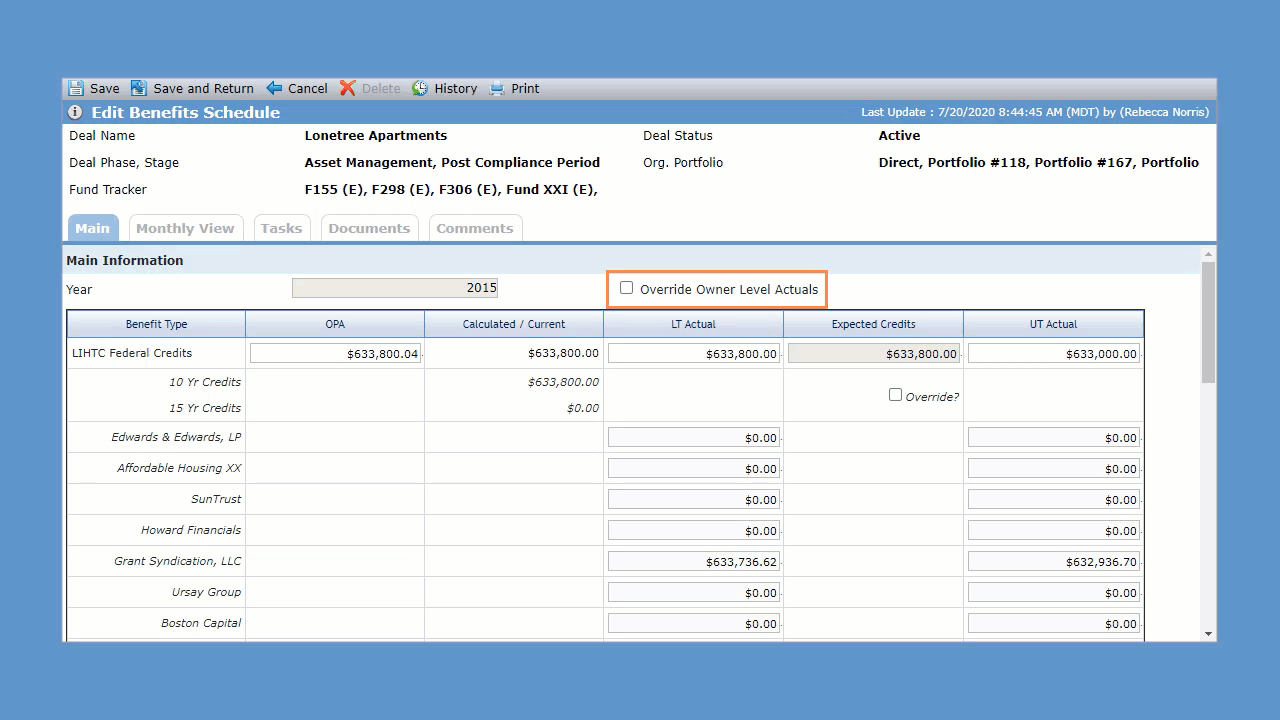Open the Documents tab

369,228
